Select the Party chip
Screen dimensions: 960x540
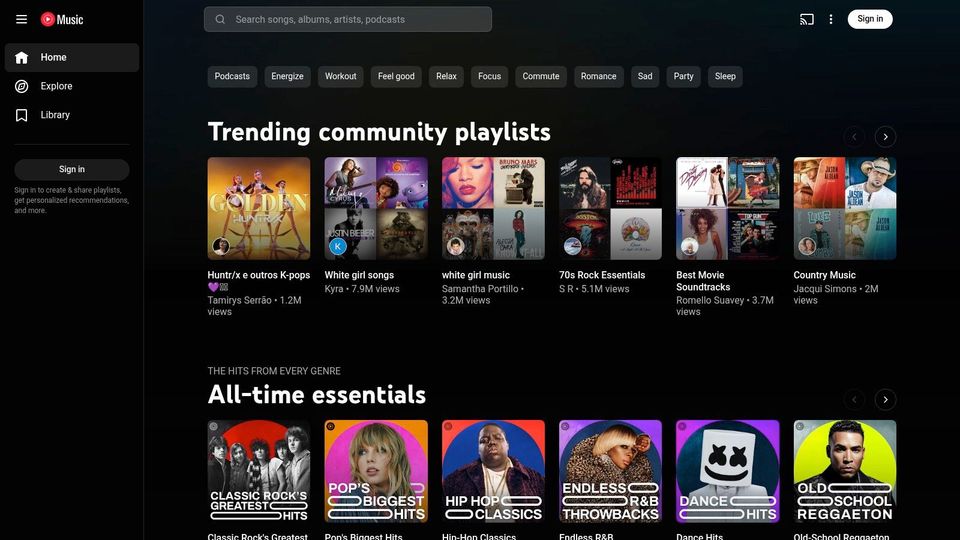pos(683,77)
